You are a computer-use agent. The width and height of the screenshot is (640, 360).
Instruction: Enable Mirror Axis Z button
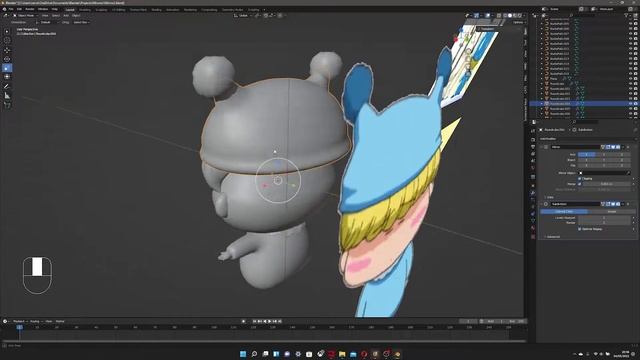tap(622, 155)
